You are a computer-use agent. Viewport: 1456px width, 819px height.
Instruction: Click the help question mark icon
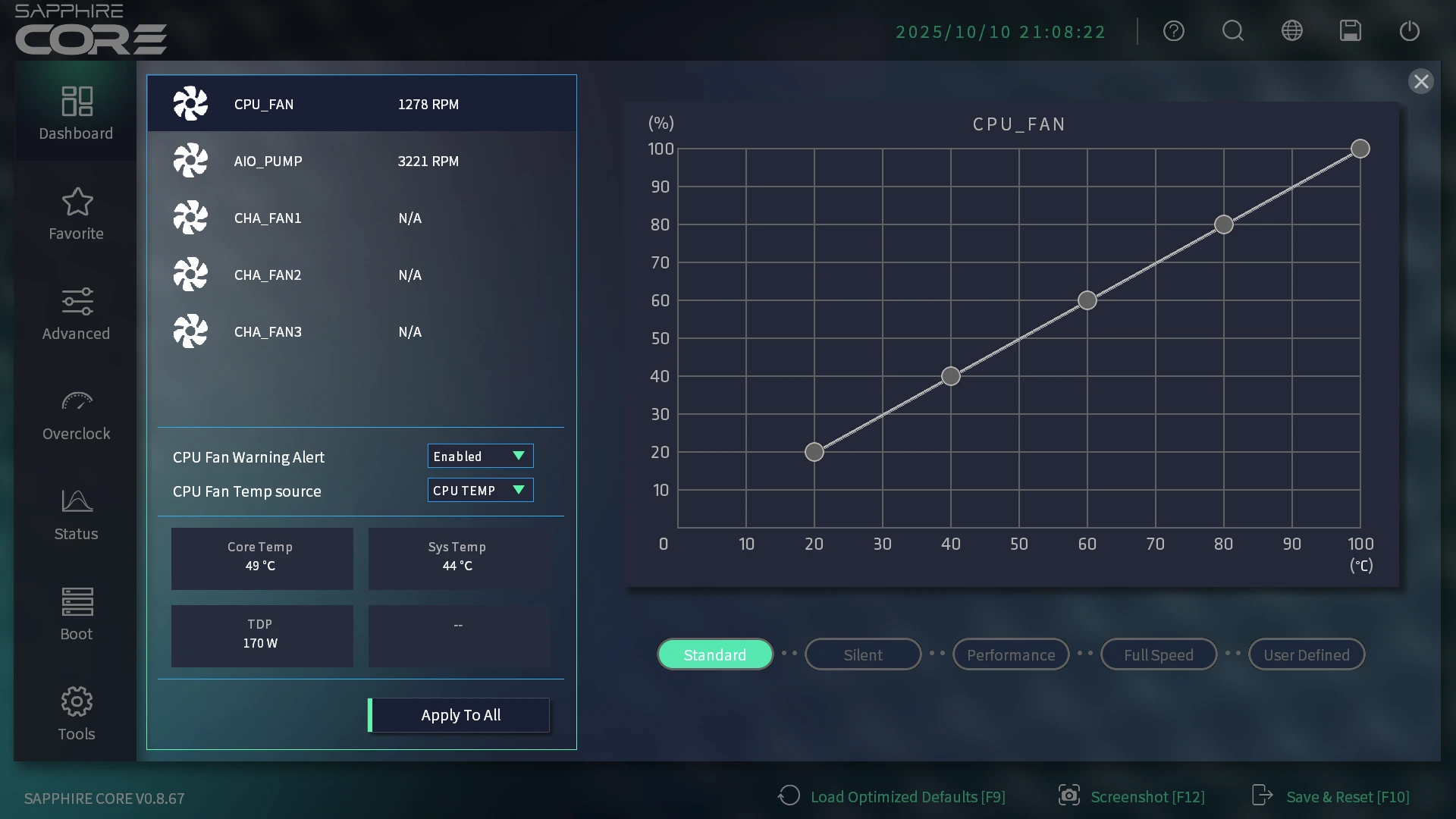pyautogui.click(x=1174, y=31)
